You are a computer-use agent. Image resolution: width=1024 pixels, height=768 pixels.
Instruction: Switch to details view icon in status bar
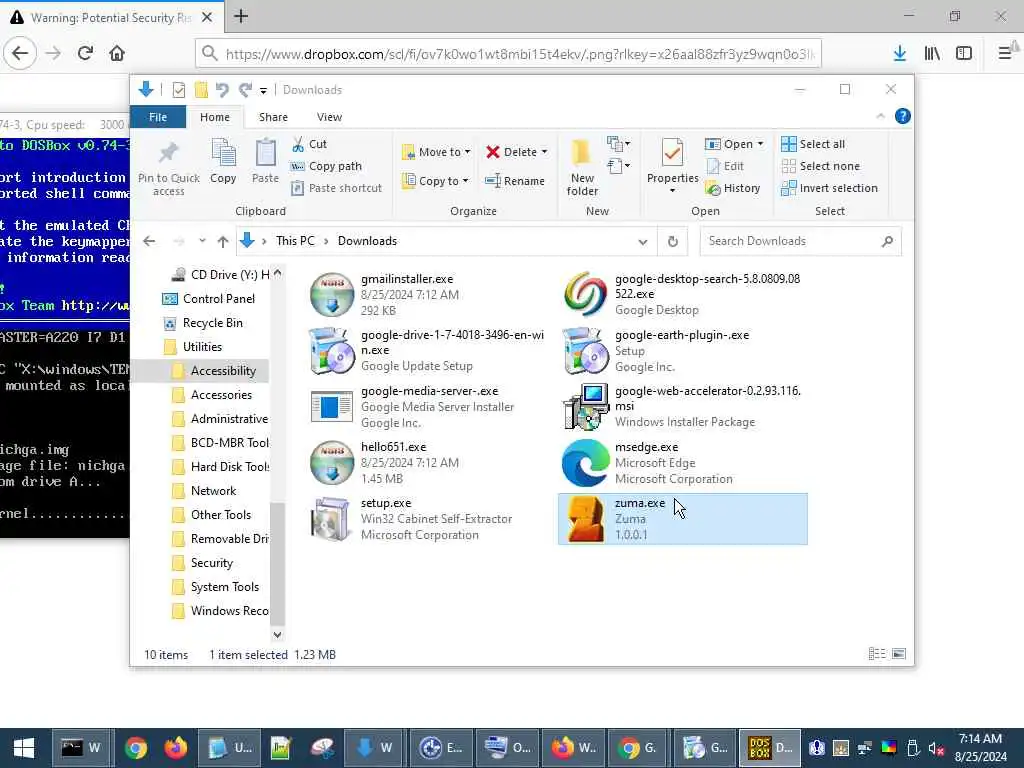click(877, 654)
